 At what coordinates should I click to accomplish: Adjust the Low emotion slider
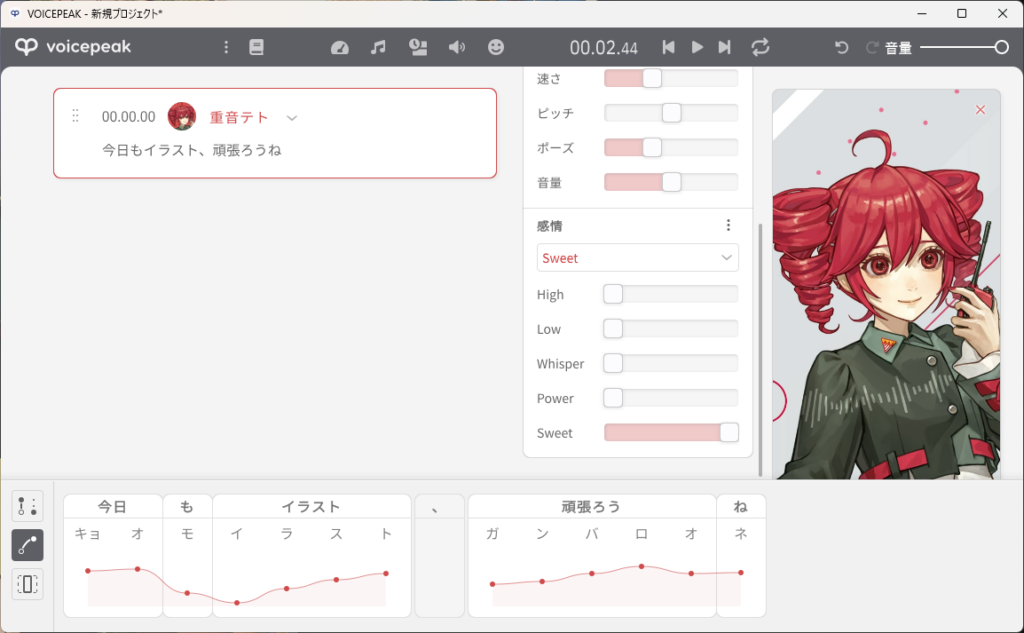pyautogui.click(x=671, y=329)
